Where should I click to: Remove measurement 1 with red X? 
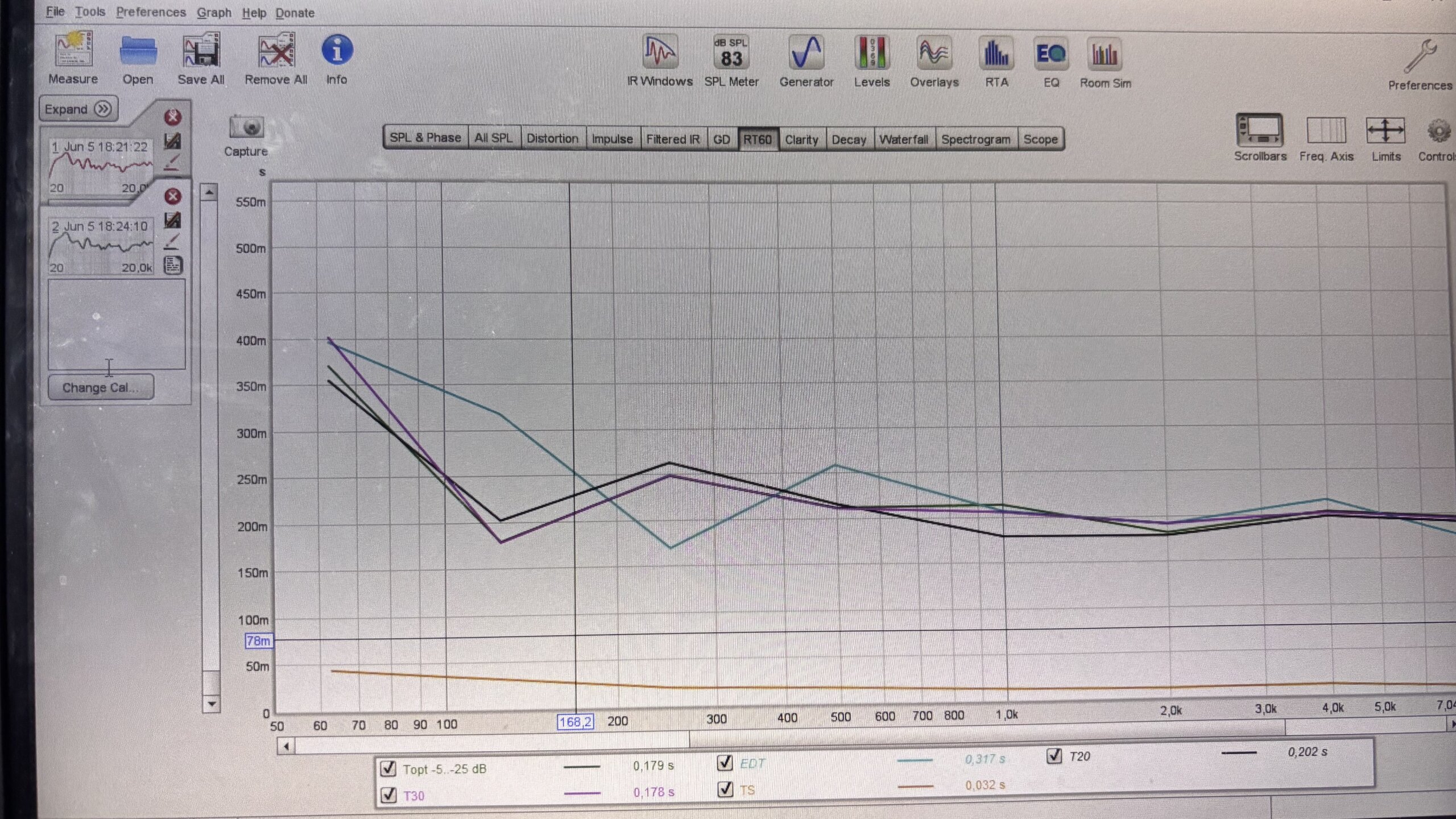tap(172, 117)
